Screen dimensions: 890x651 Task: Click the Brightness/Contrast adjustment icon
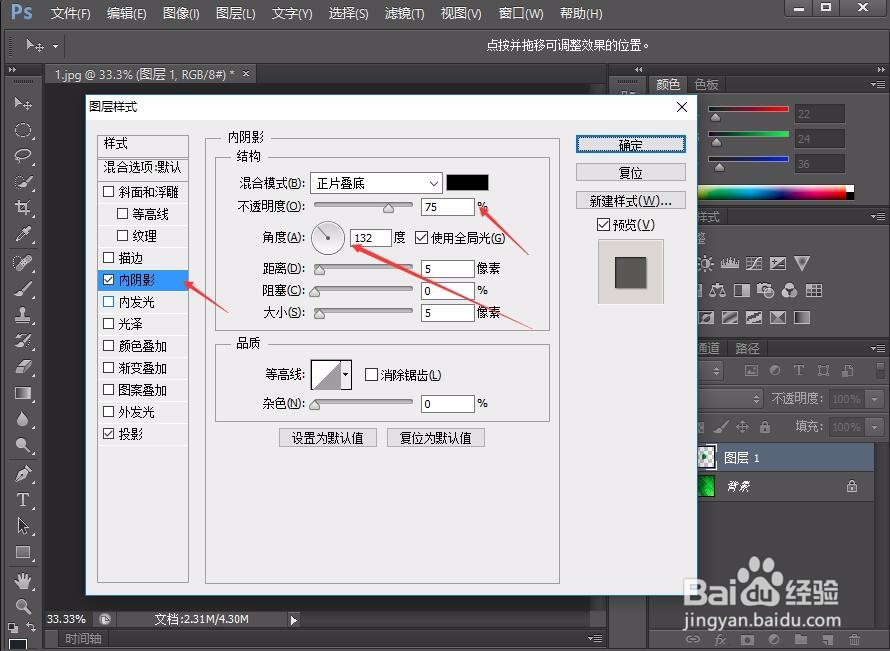pos(705,263)
